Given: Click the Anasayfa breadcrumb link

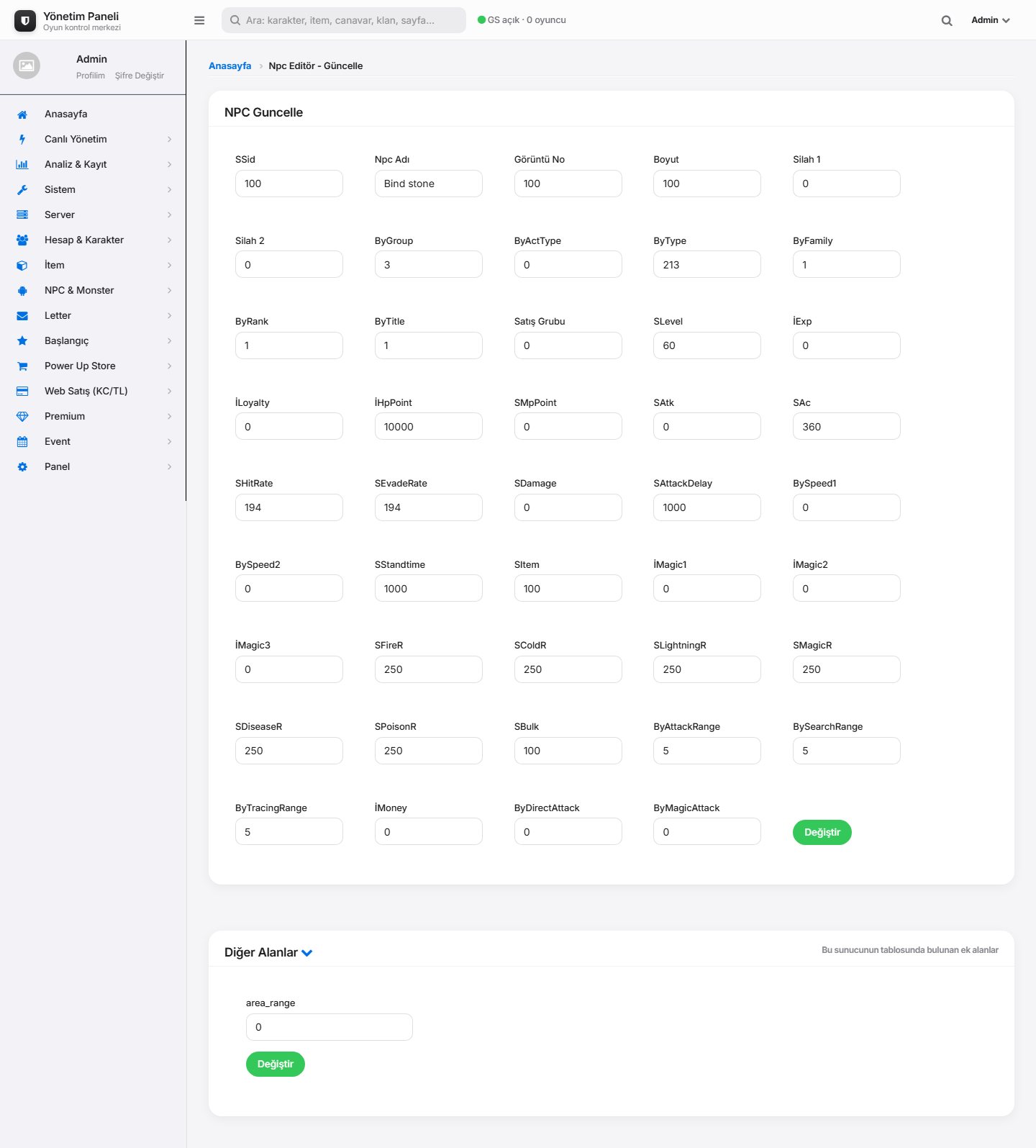Looking at the screenshot, I should point(230,65).
